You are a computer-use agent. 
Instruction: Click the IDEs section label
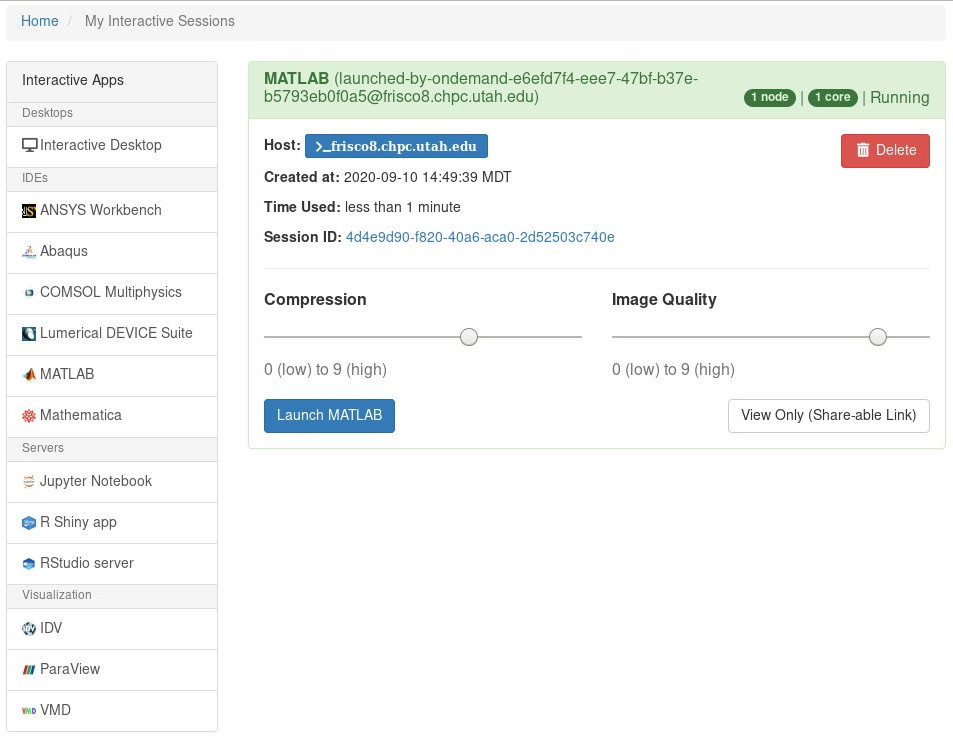(x=35, y=178)
